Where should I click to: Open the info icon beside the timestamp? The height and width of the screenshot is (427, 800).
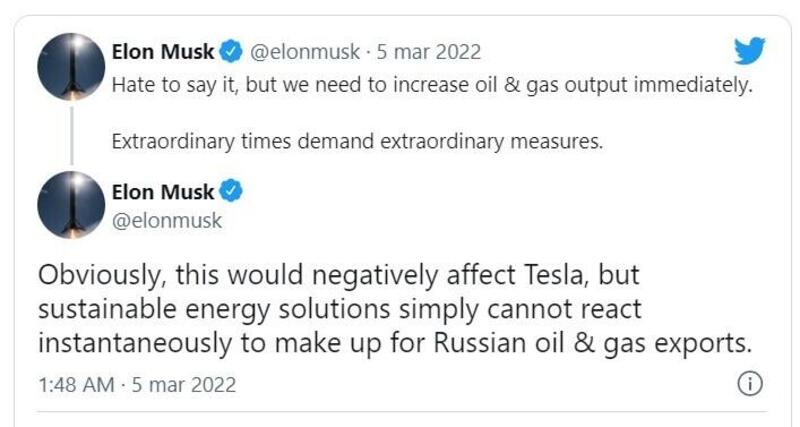click(750, 384)
